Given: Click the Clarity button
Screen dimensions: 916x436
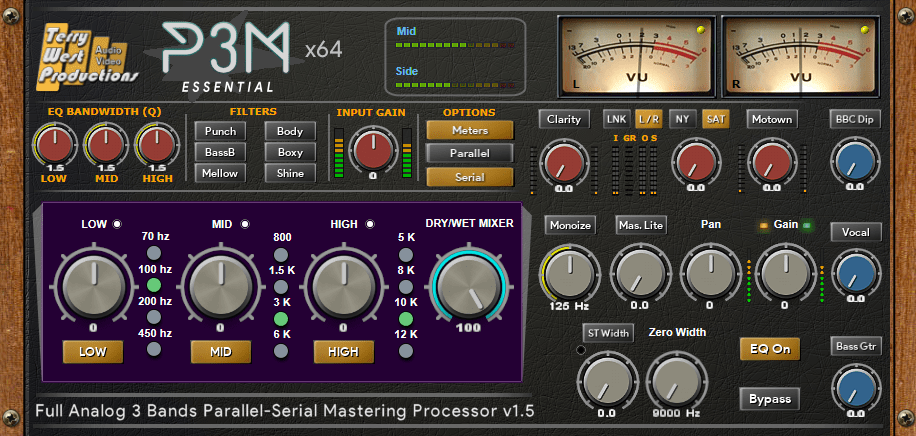Looking at the screenshot, I should (x=564, y=119).
